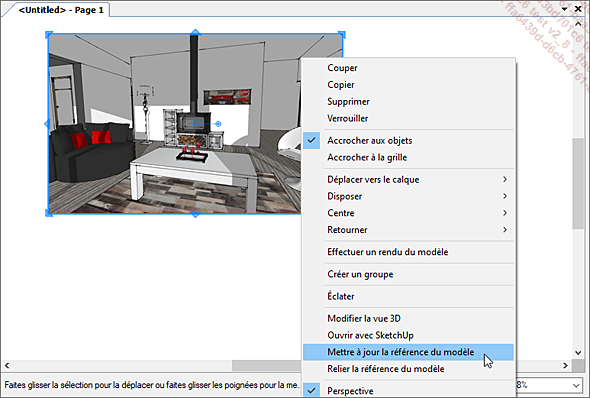Click Supprimer menu entry

(408, 102)
